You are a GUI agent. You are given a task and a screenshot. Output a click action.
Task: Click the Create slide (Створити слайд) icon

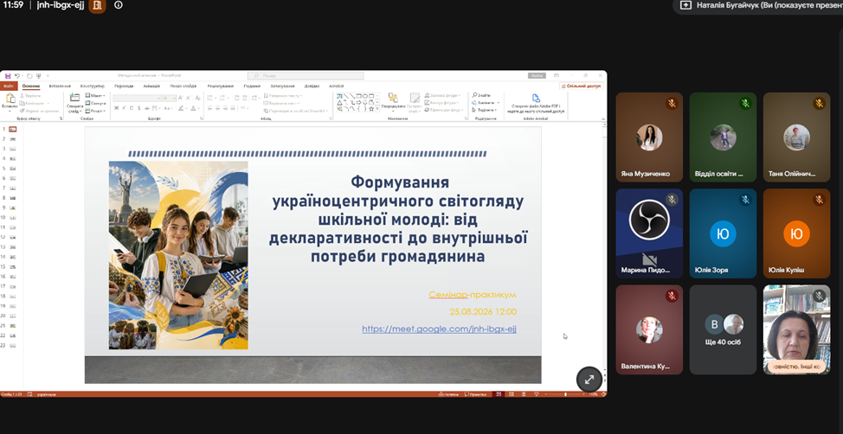pos(75,97)
